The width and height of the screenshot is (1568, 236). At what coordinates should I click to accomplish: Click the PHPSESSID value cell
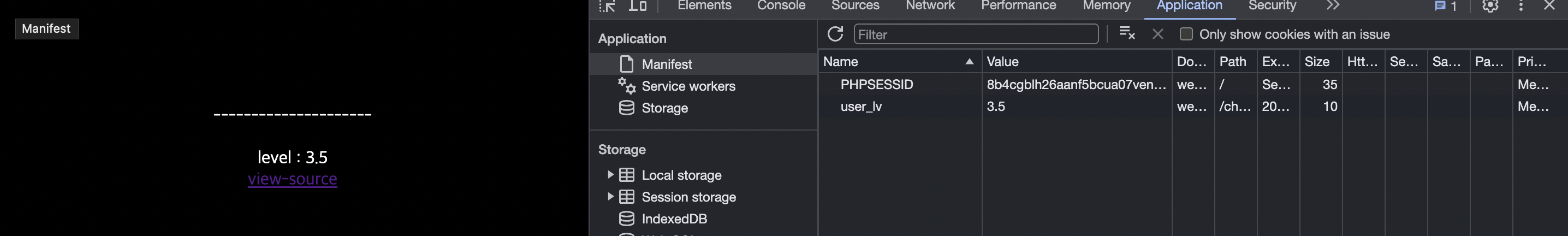coord(1077,84)
